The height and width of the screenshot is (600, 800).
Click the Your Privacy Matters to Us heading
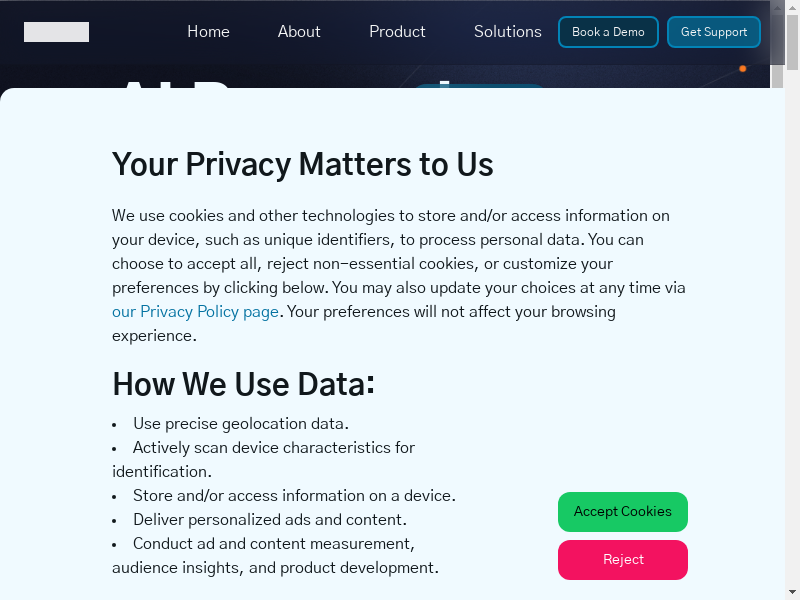[302, 164]
